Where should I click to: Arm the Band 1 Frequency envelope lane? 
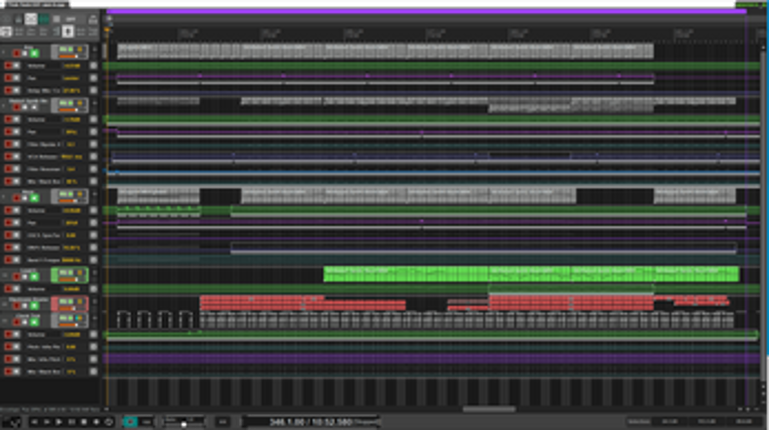(x=8, y=260)
